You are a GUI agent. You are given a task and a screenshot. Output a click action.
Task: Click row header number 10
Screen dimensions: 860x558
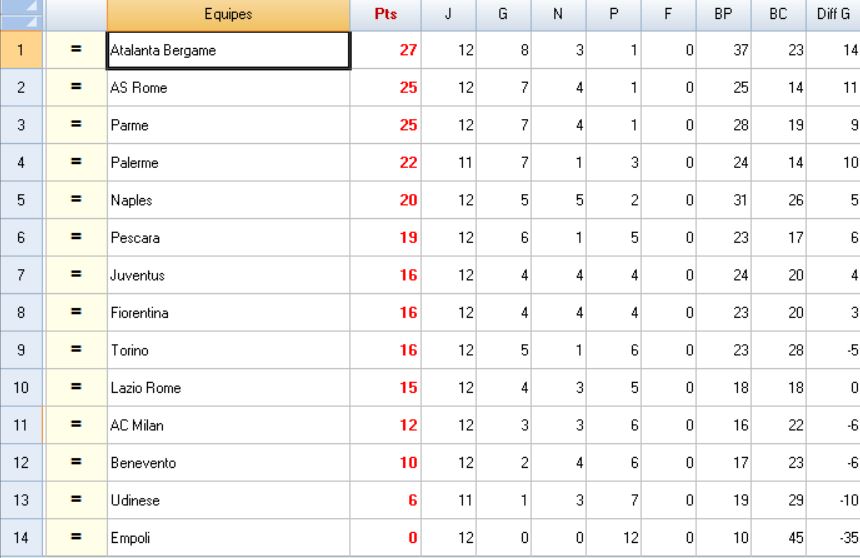22,387
